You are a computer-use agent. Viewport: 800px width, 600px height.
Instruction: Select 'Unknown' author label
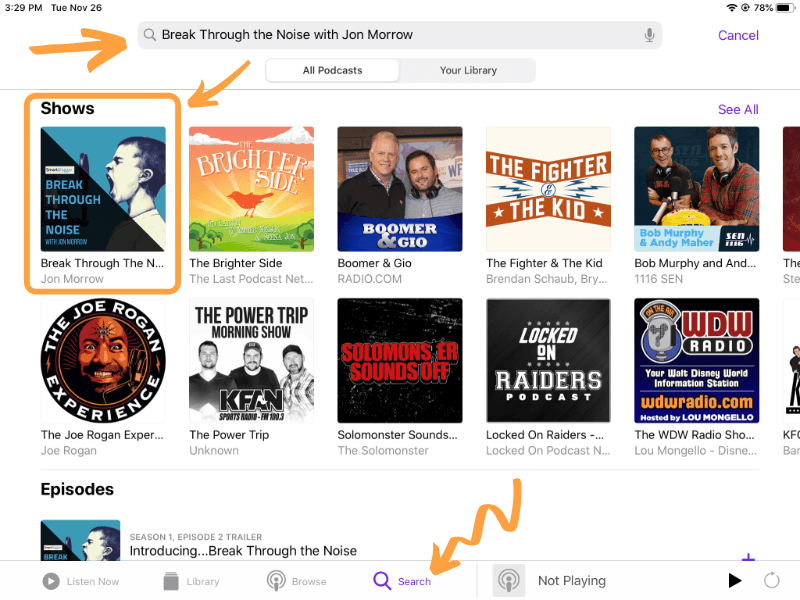214,451
